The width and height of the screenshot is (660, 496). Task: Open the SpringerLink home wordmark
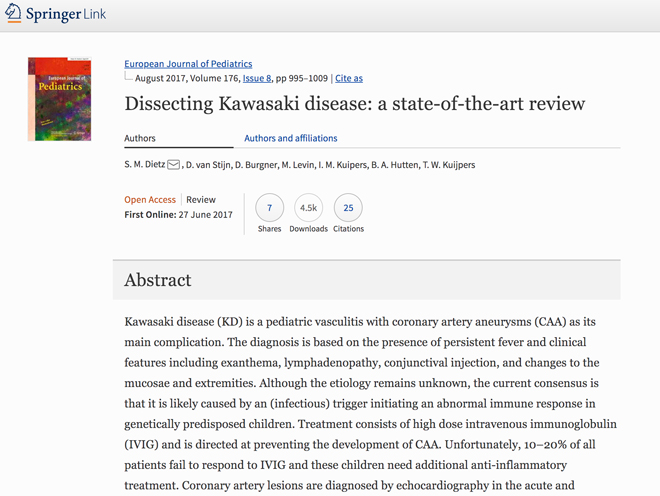(66, 14)
